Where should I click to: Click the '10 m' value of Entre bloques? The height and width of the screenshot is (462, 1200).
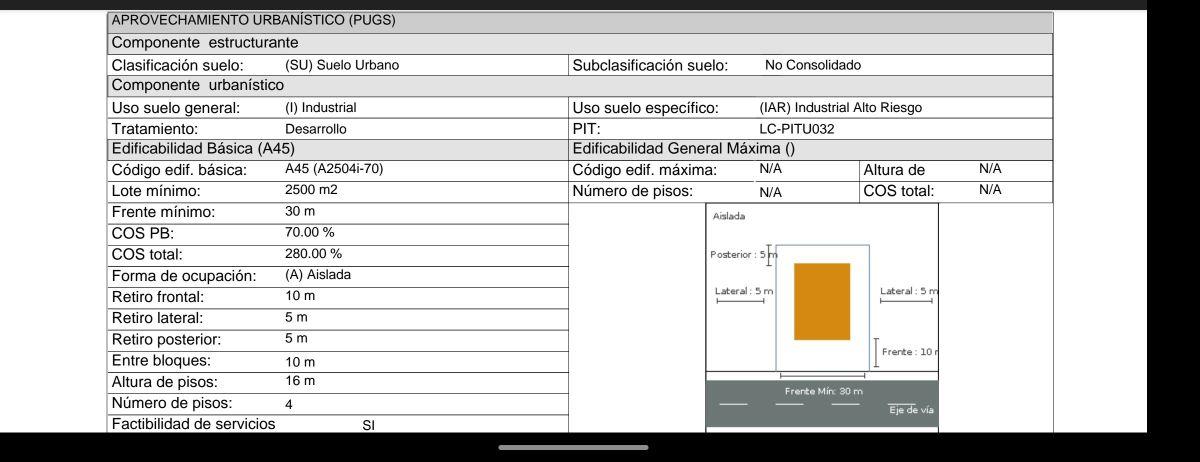click(x=300, y=362)
